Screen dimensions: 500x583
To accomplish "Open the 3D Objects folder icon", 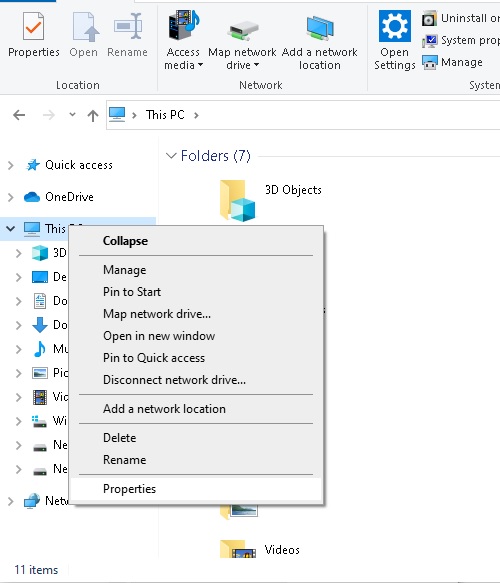I will (238, 201).
